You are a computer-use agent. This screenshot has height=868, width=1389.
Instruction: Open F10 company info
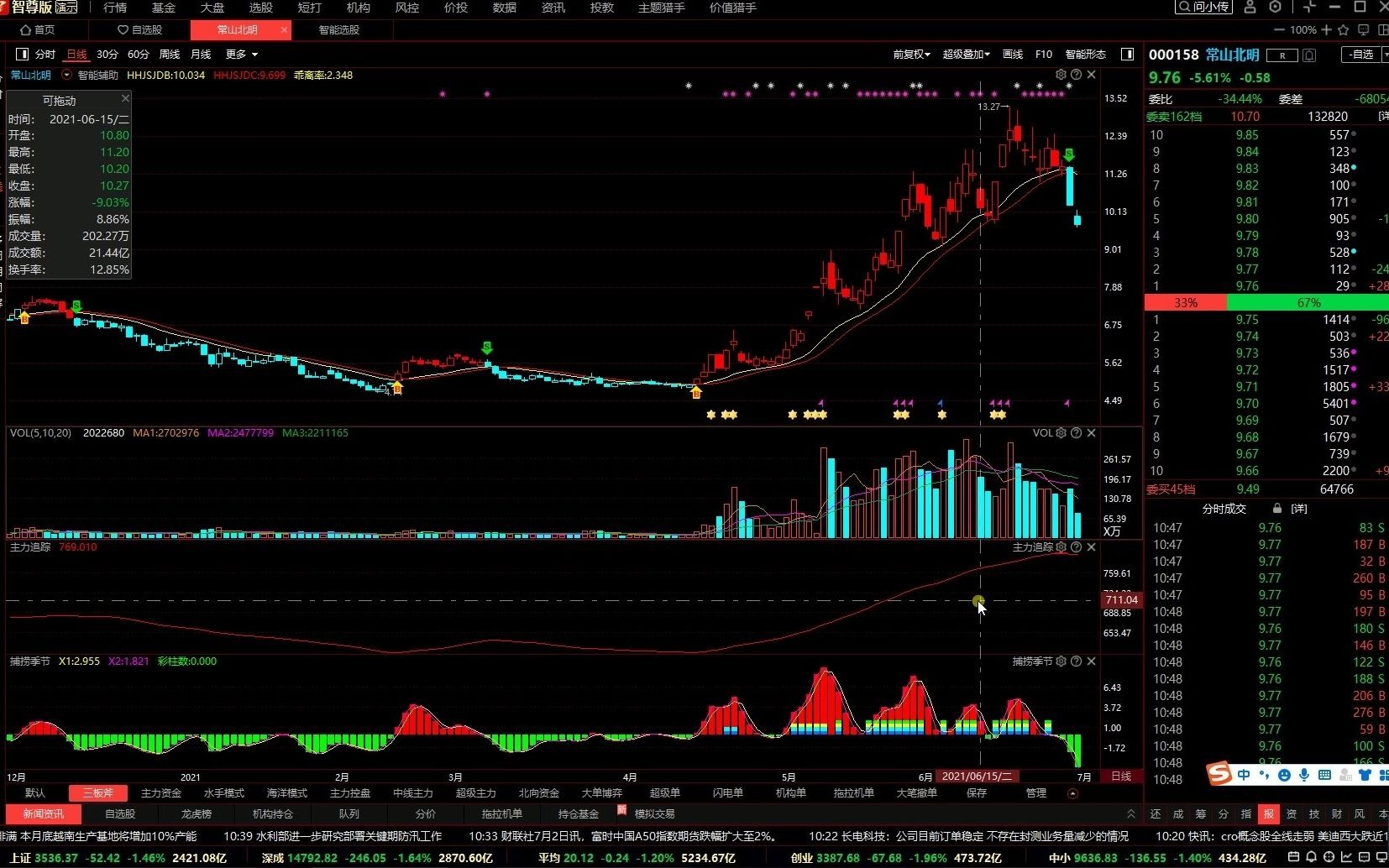[1044, 55]
